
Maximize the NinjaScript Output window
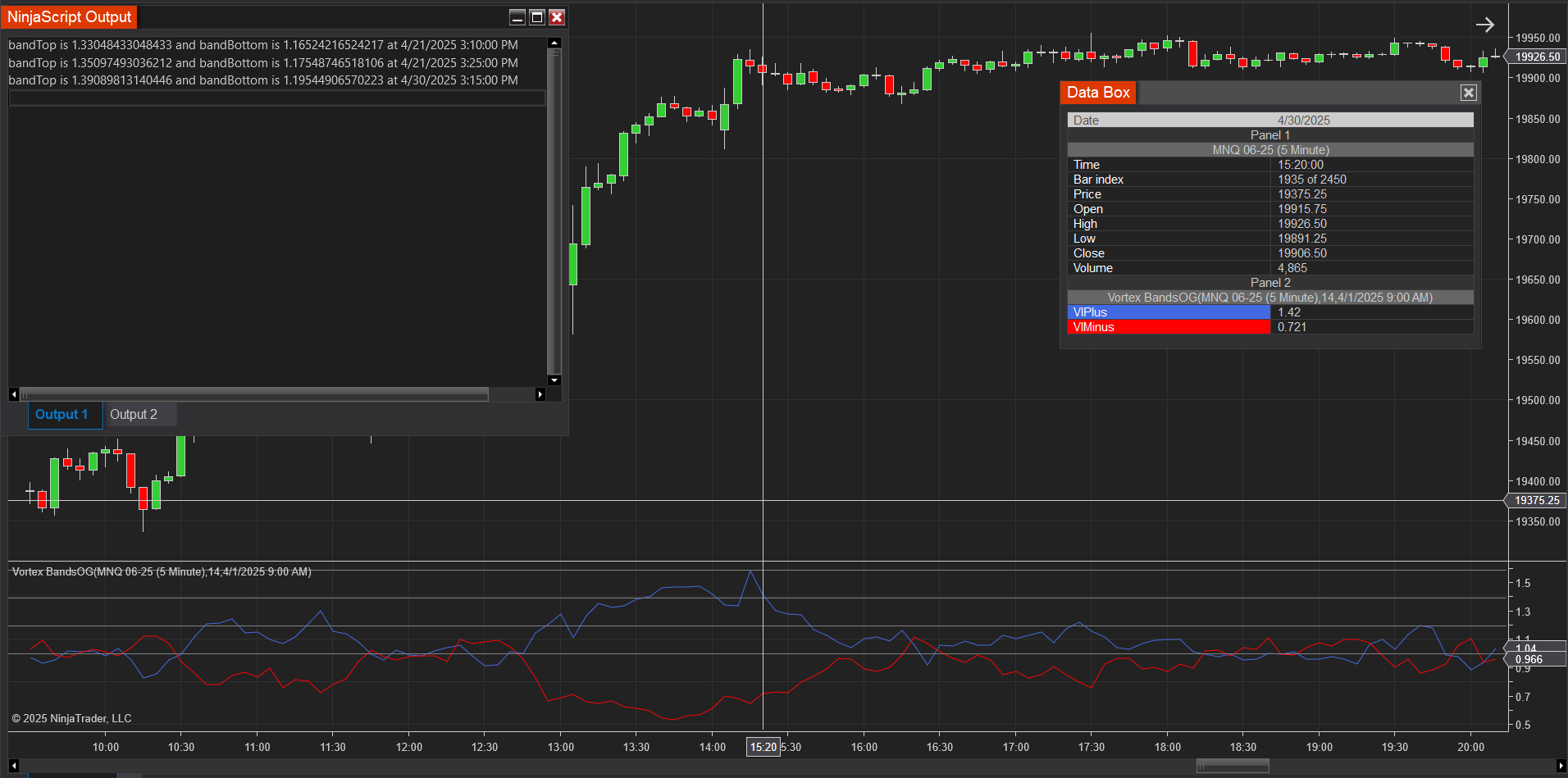537,17
